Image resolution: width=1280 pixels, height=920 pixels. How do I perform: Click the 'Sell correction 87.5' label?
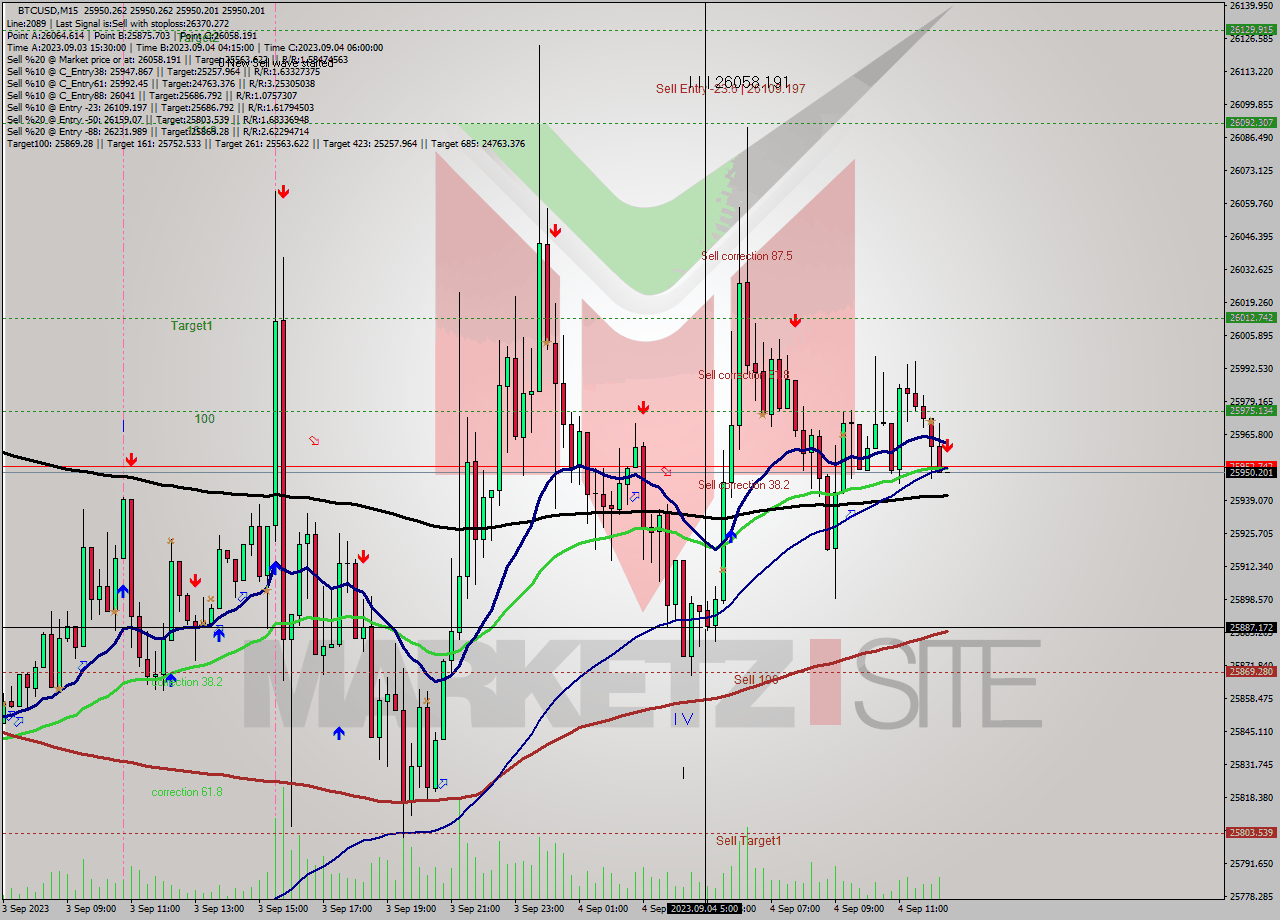[x=747, y=256]
